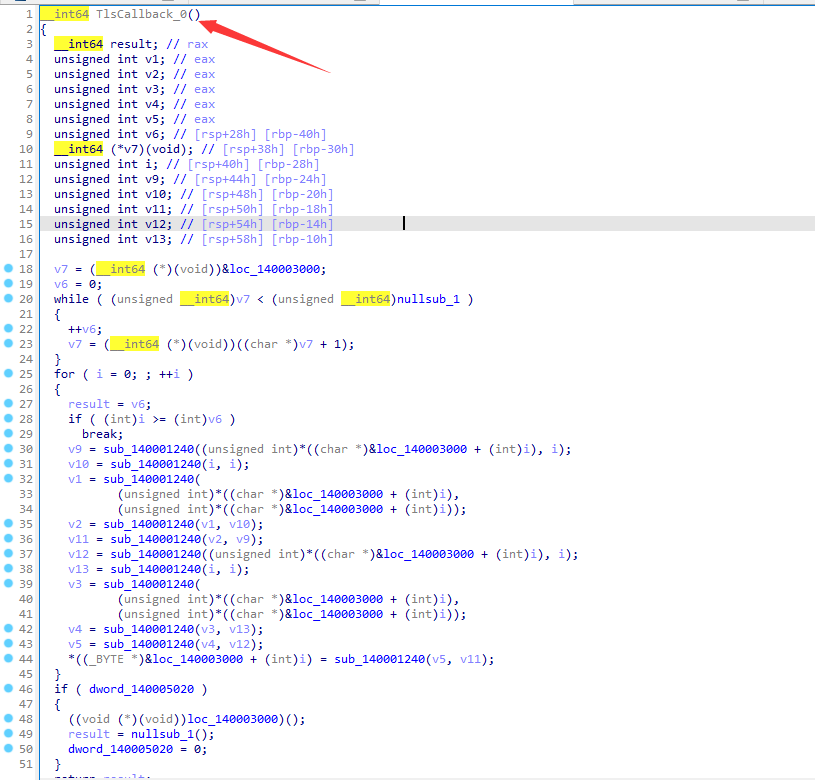Click sub_140001240 on line 30
The height and width of the screenshot is (780, 815).
[x=149, y=449]
